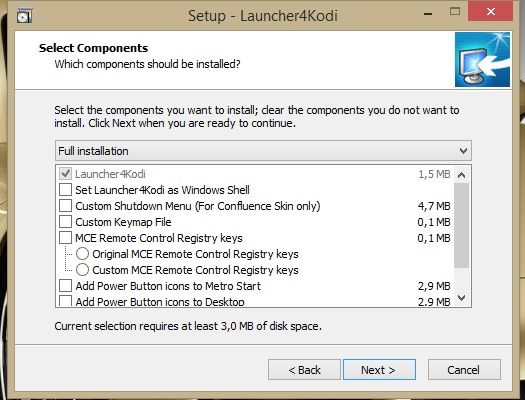Tick the Custom Keymap File checkbox
525x400 pixels.
pyautogui.click(x=65, y=222)
